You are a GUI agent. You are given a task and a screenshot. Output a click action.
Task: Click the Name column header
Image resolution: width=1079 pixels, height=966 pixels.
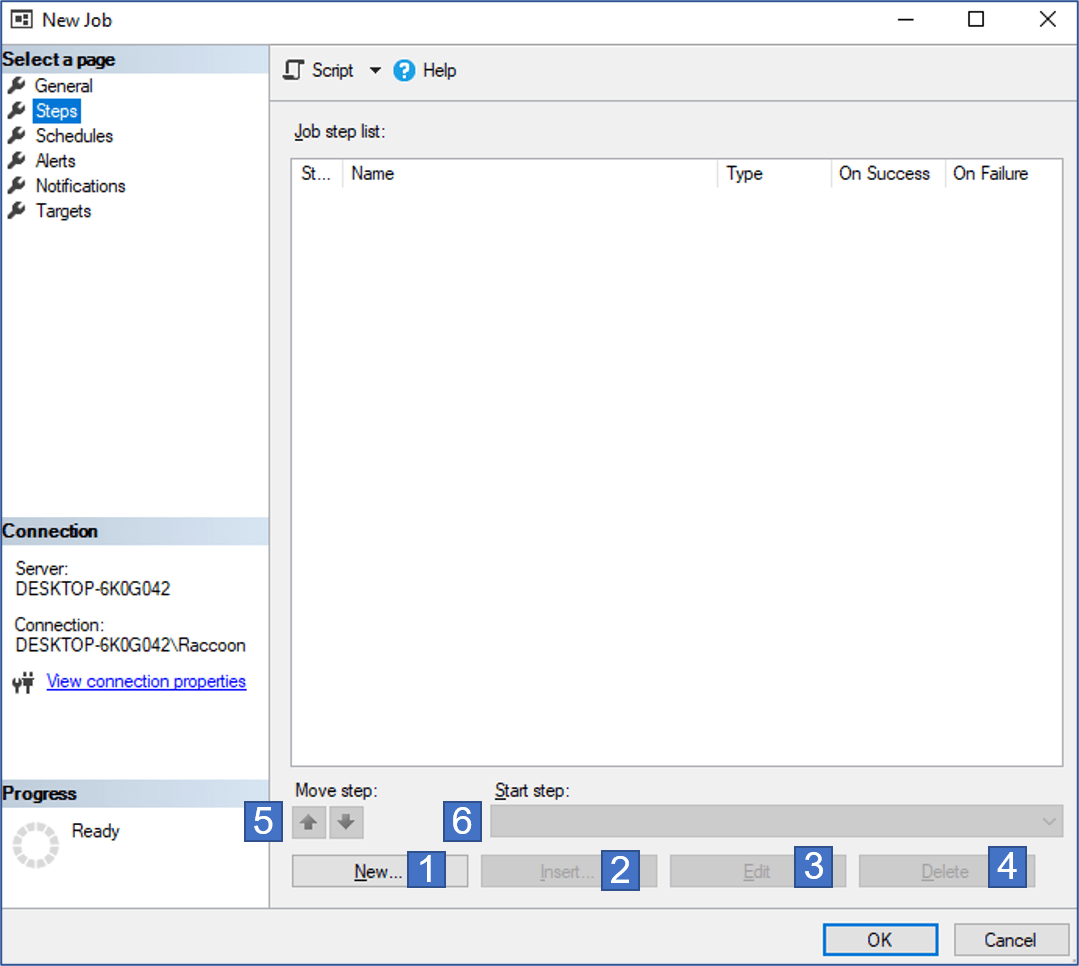click(x=373, y=174)
